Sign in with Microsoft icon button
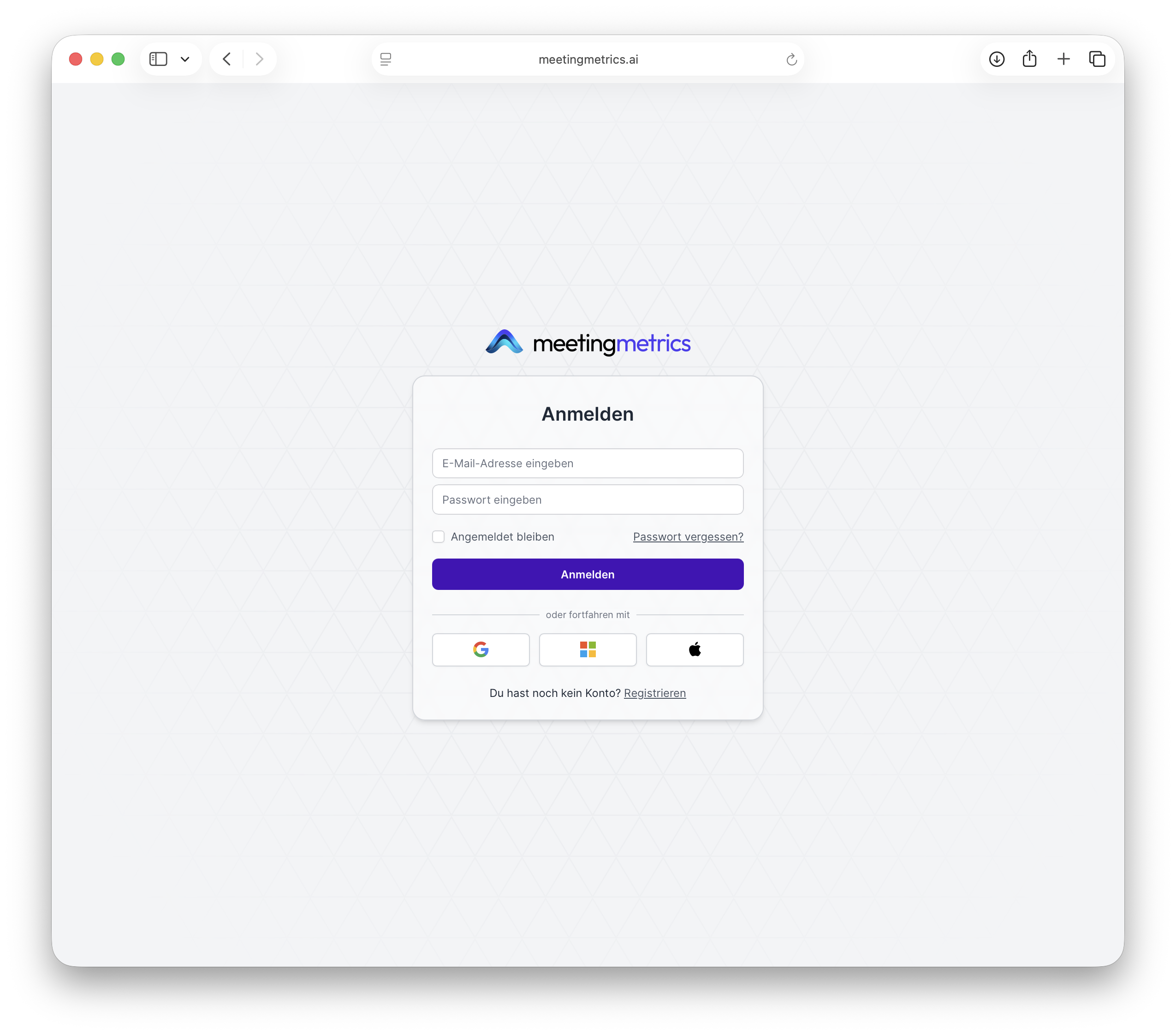This screenshot has width=1176, height=1035. coord(588,649)
